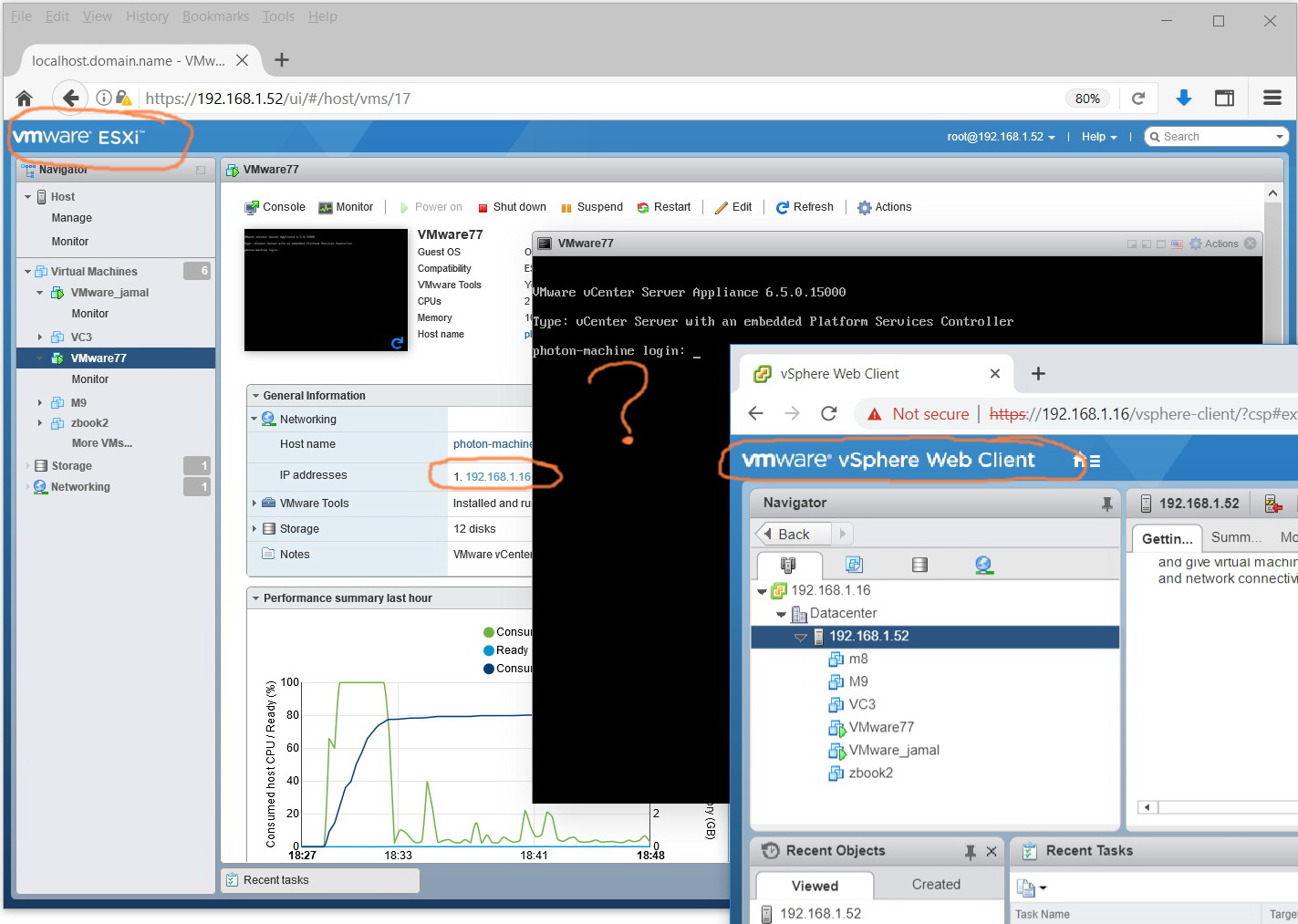Open More VMs... list
The width and height of the screenshot is (1298, 924).
click(x=102, y=443)
